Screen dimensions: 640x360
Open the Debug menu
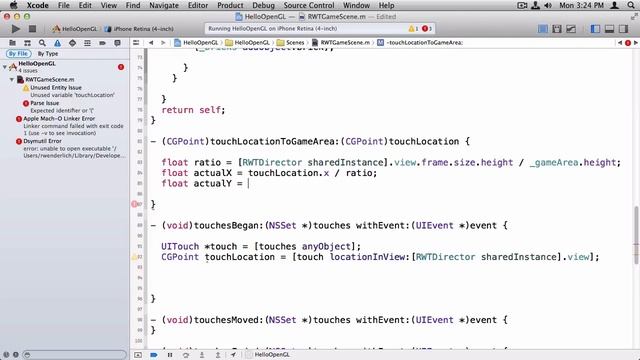point(263,5)
